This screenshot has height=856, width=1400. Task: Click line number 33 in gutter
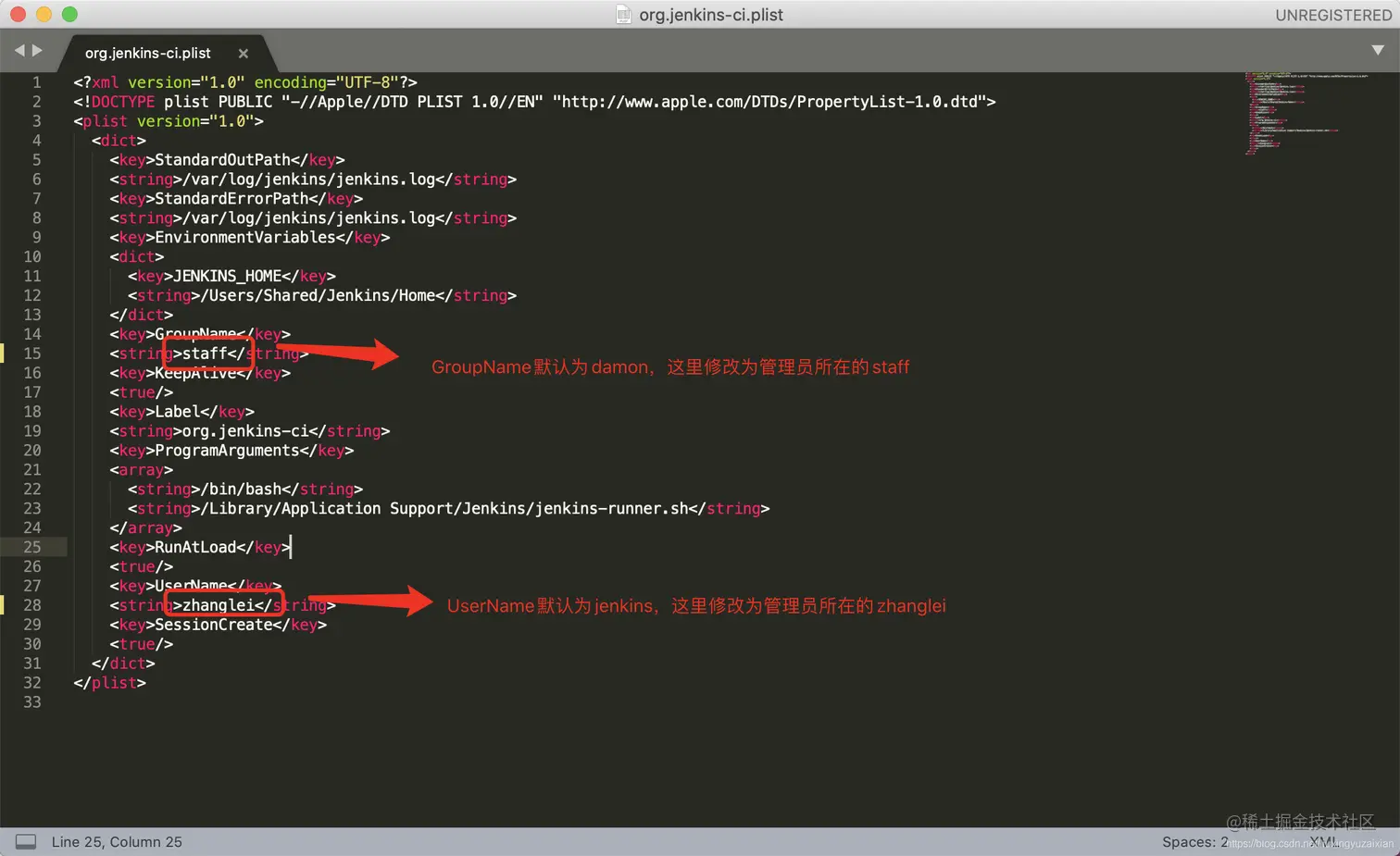pyautogui.click(x=32, y=702)
